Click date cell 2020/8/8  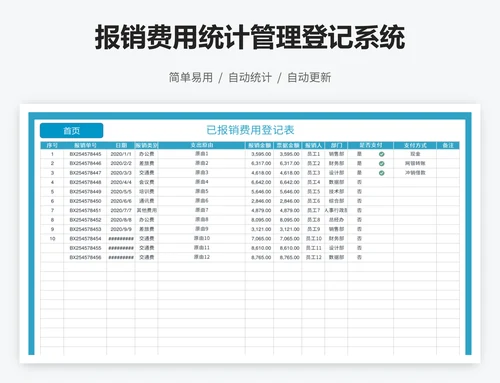pos(121,220)
